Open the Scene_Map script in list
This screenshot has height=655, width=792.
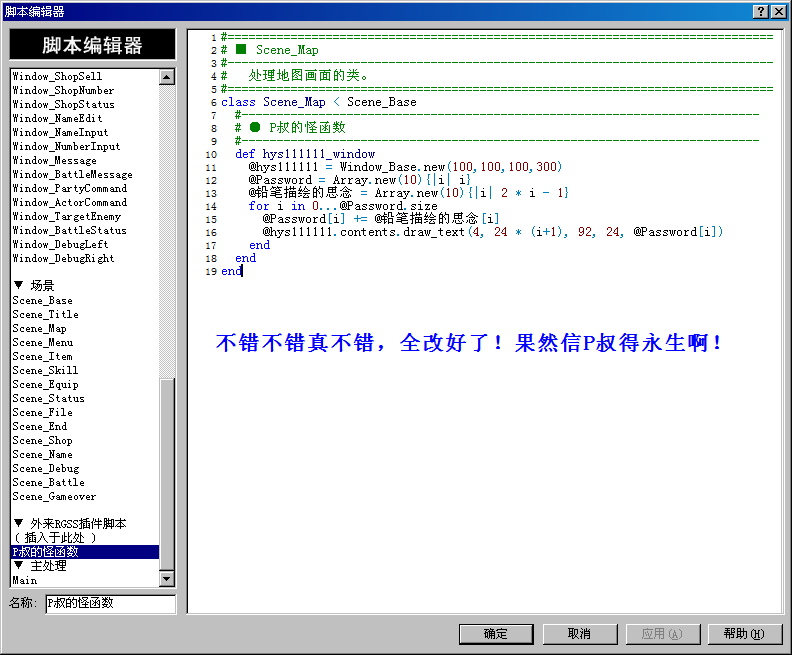pos(39,329)
